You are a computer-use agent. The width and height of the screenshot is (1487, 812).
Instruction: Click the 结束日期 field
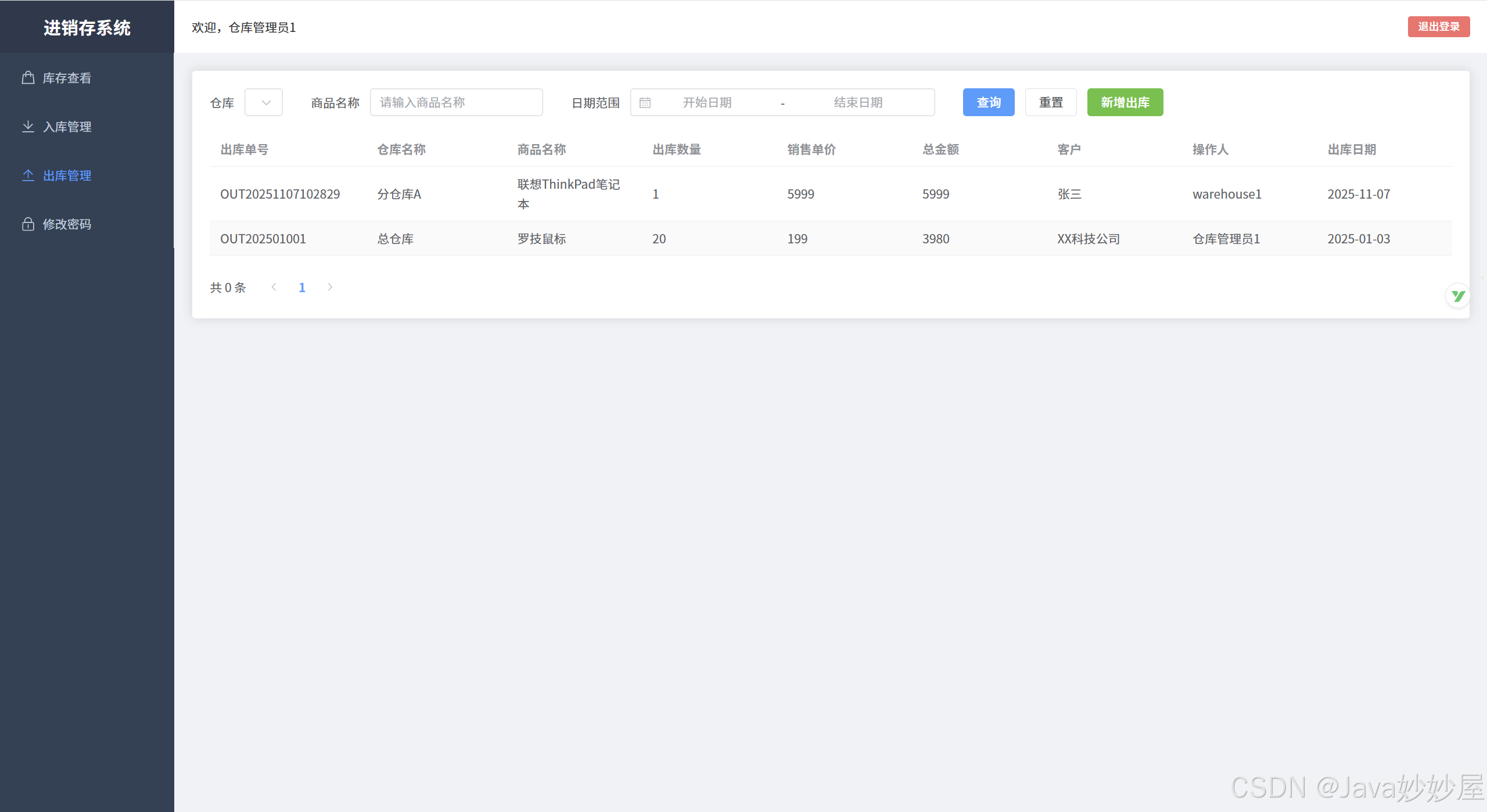tap(858, 102)
